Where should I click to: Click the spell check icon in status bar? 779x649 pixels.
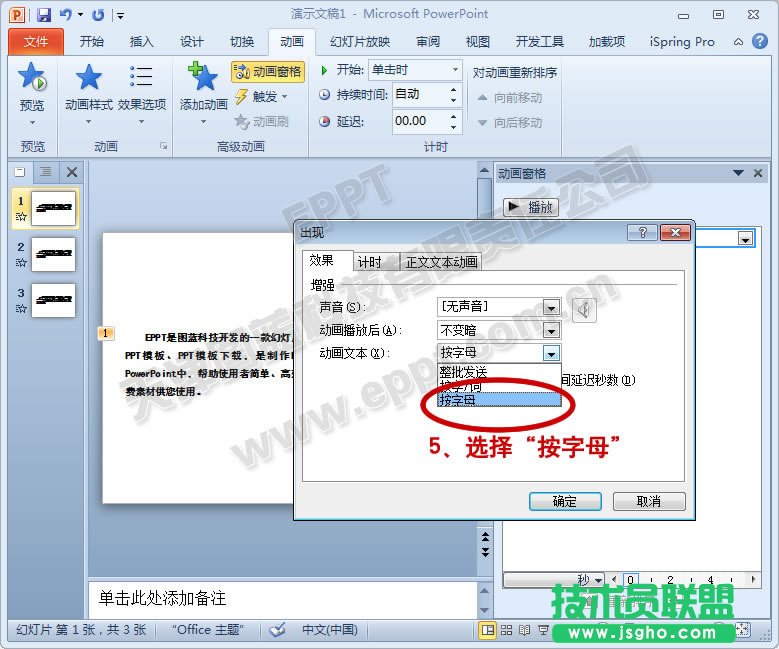277,630
